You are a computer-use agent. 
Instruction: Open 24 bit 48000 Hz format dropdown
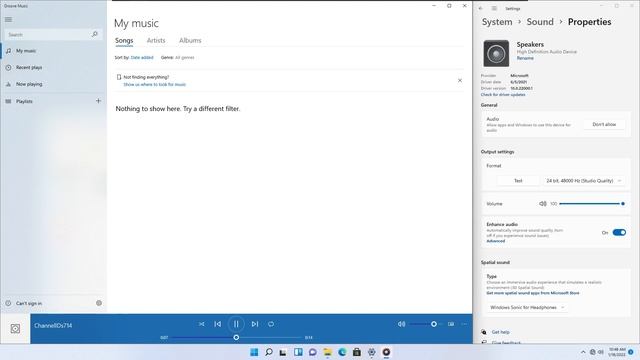coord(583,180)
